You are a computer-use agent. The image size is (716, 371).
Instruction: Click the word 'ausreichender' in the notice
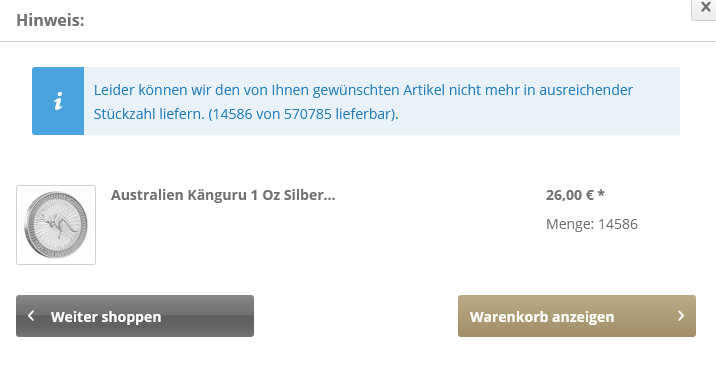tap(586, 90)
